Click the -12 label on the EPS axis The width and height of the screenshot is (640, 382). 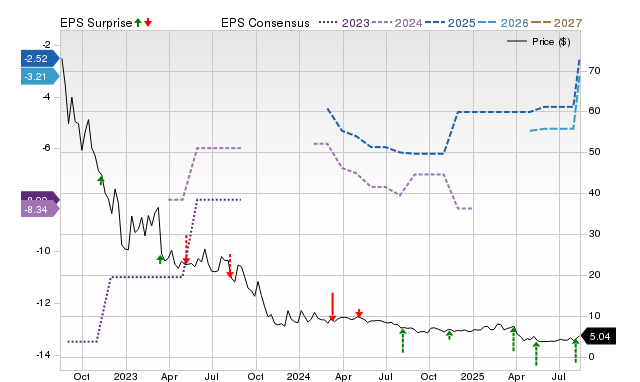[x=43, y=303]
